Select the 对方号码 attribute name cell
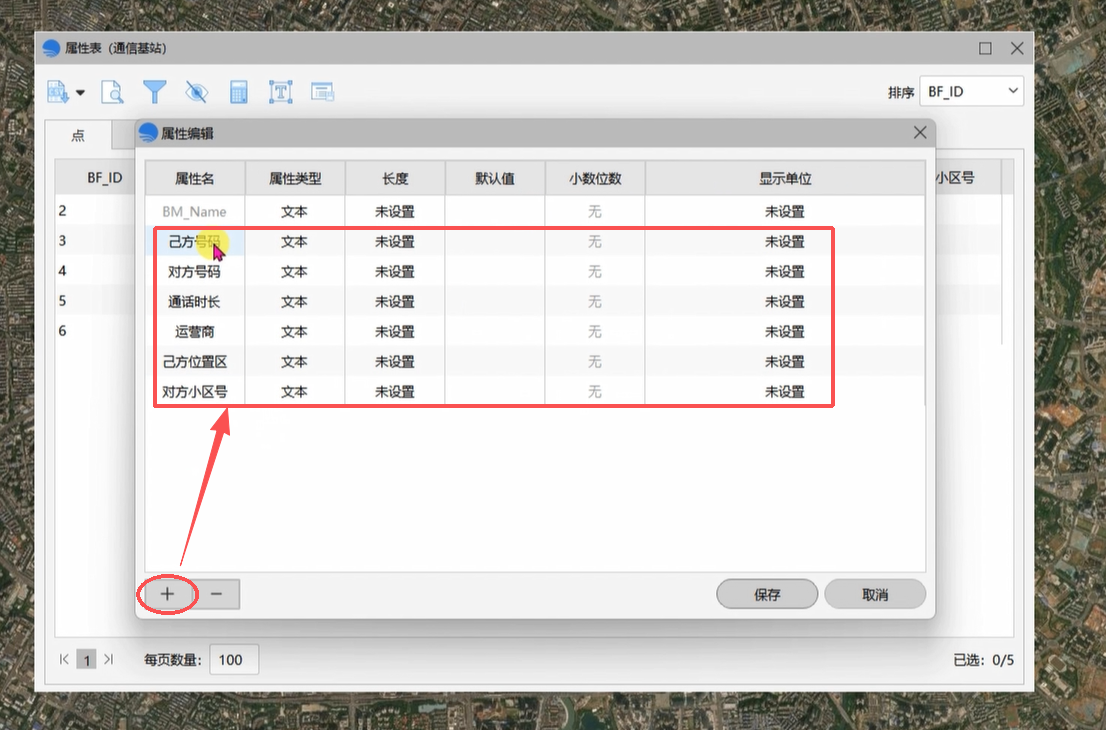Screen dimensions: 1106x730 195,272
